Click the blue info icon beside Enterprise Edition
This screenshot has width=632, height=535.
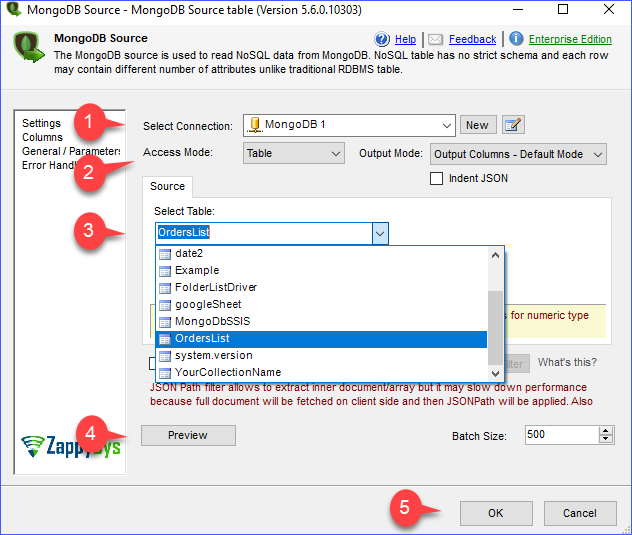(x=516, y=39)
